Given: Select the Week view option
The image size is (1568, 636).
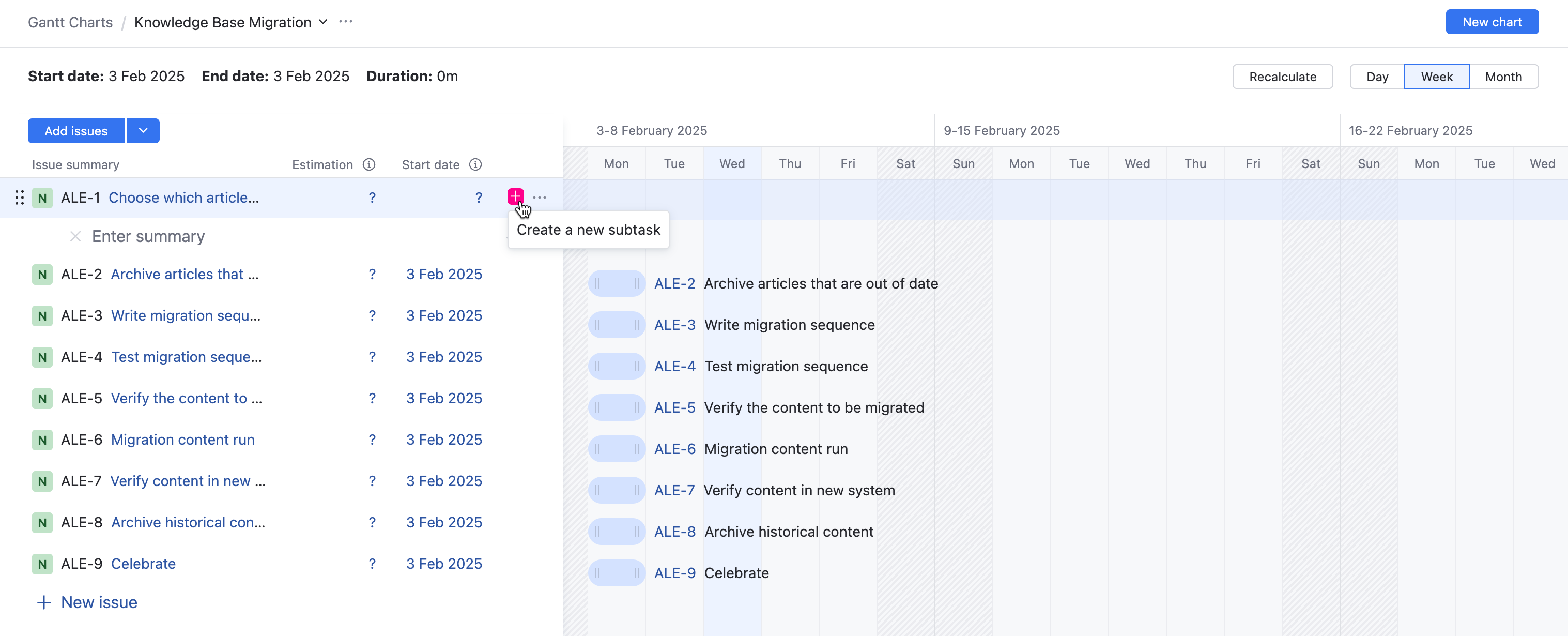Looking at the screenshot, I should click(1437, 77).
